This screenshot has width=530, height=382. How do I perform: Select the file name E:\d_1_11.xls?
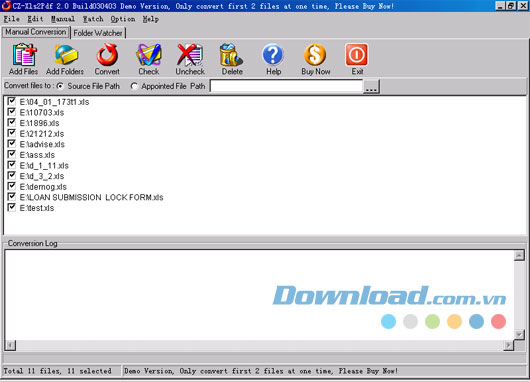pos(44,166)
